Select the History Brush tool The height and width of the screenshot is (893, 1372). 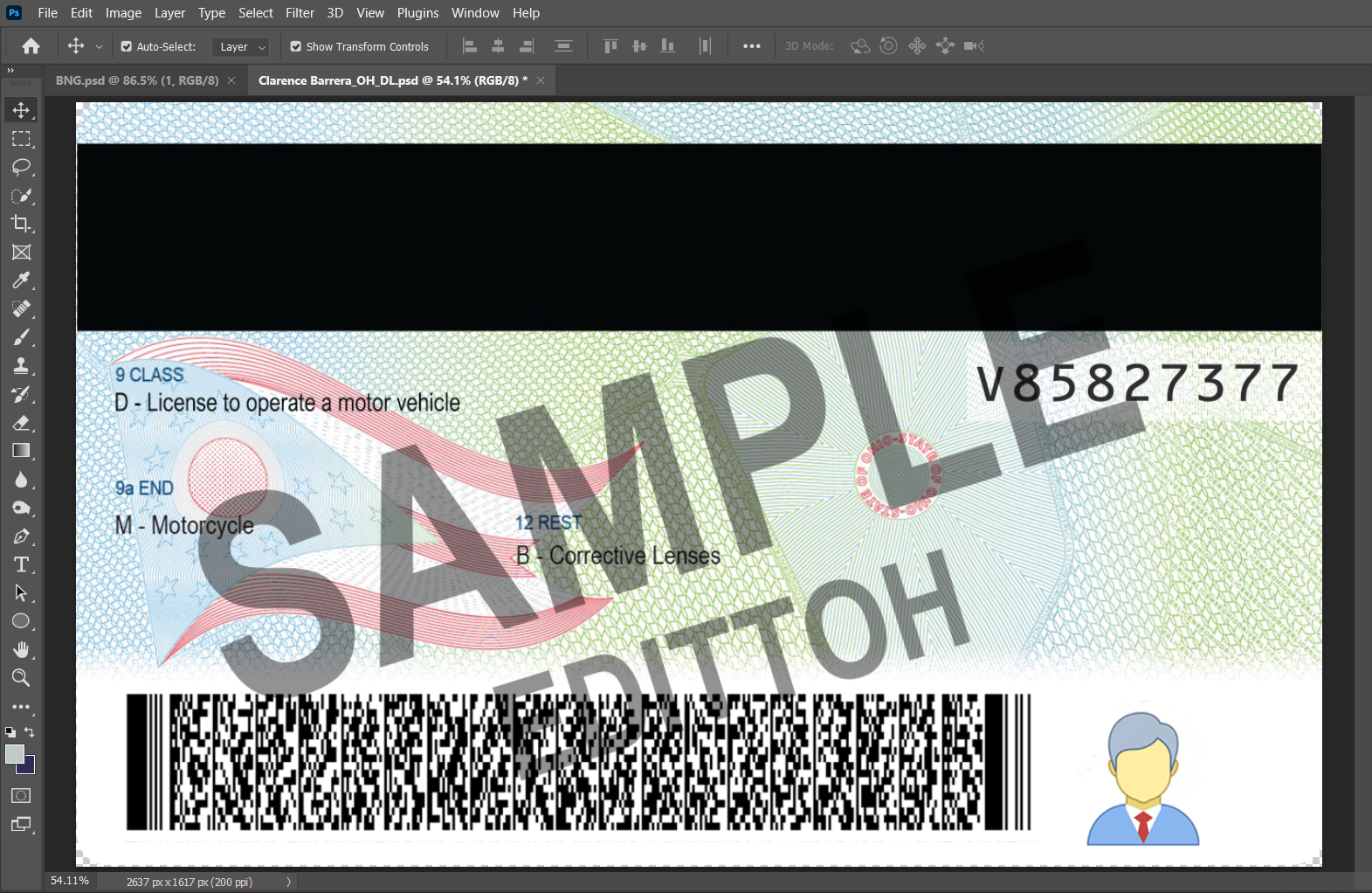click(21, 394)
